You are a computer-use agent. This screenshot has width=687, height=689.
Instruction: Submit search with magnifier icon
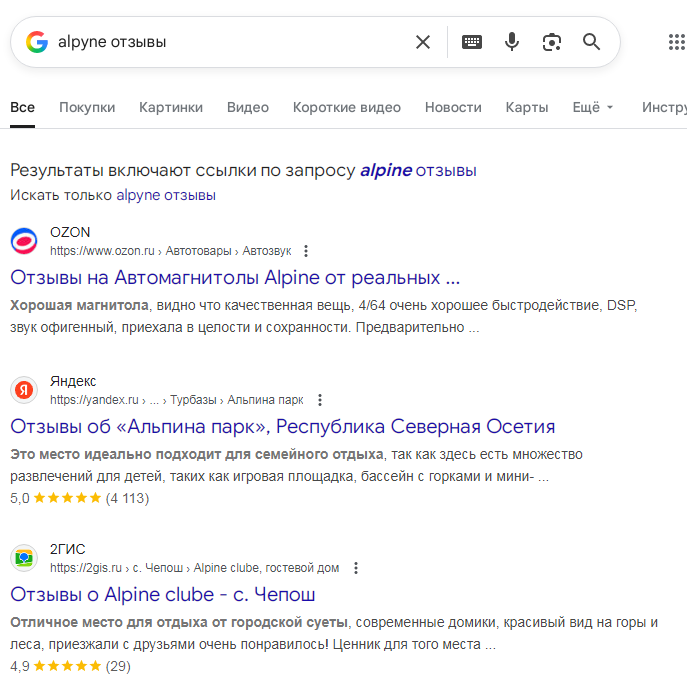coord(591,42)
